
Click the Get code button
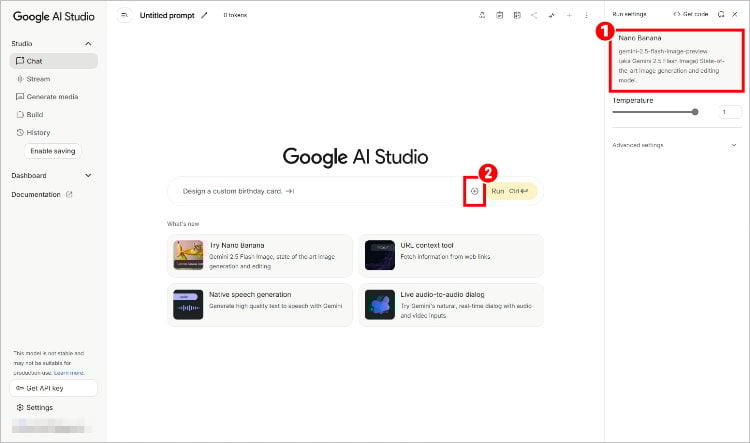pos(691,14)
